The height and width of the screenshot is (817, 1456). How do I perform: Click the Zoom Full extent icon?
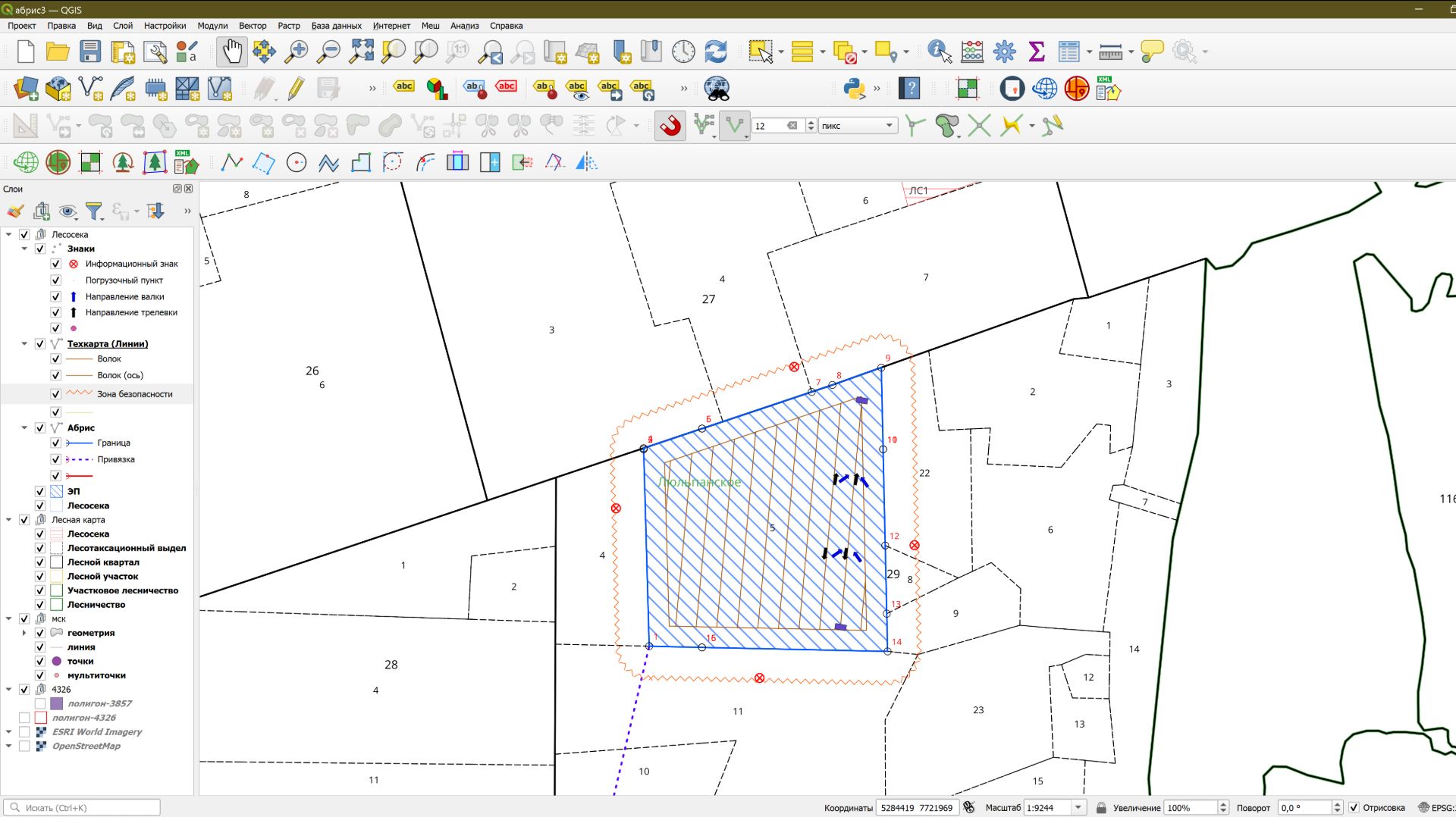pyautogui.click(x=361, y=52)
